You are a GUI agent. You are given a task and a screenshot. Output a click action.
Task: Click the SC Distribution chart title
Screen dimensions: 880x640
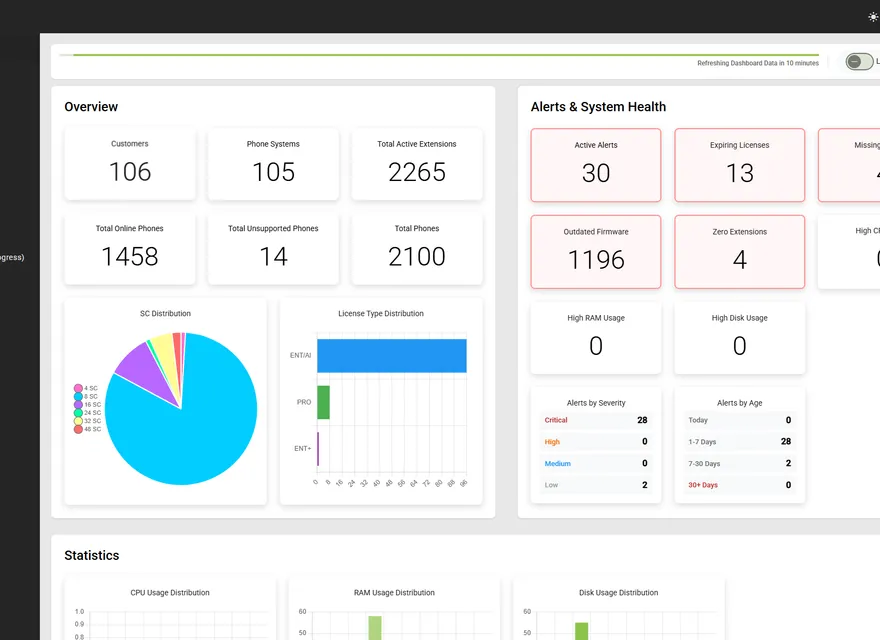click(x=166, y=313)
